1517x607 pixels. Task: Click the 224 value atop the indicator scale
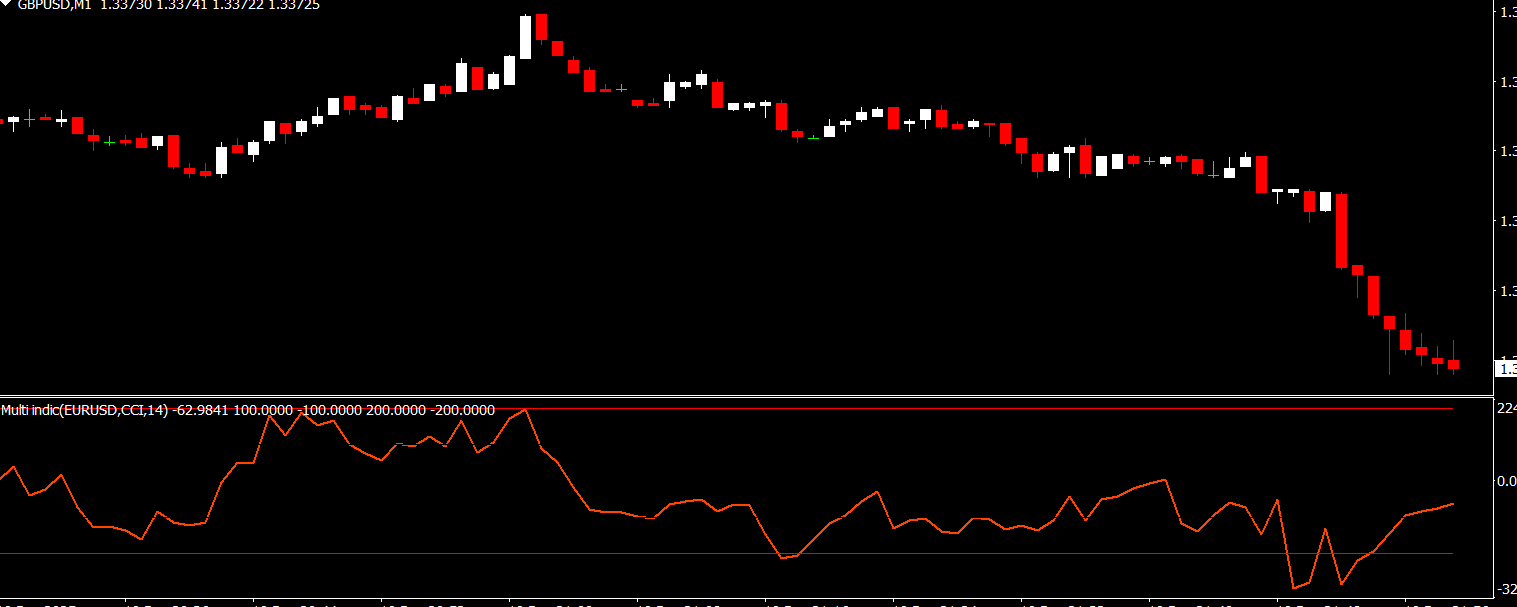coord(1505,408)
